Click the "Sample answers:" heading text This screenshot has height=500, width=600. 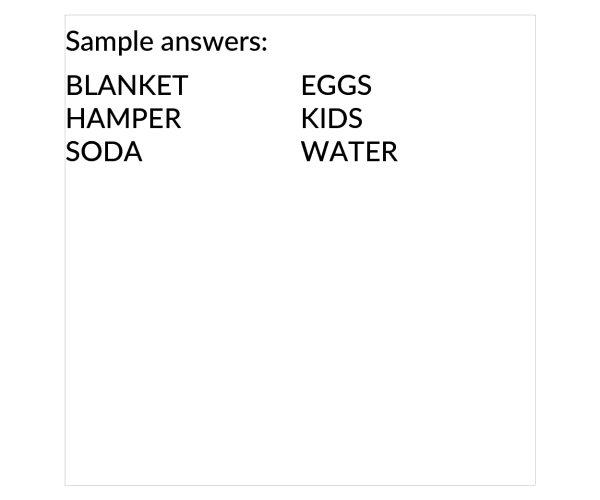click(166, 42)
